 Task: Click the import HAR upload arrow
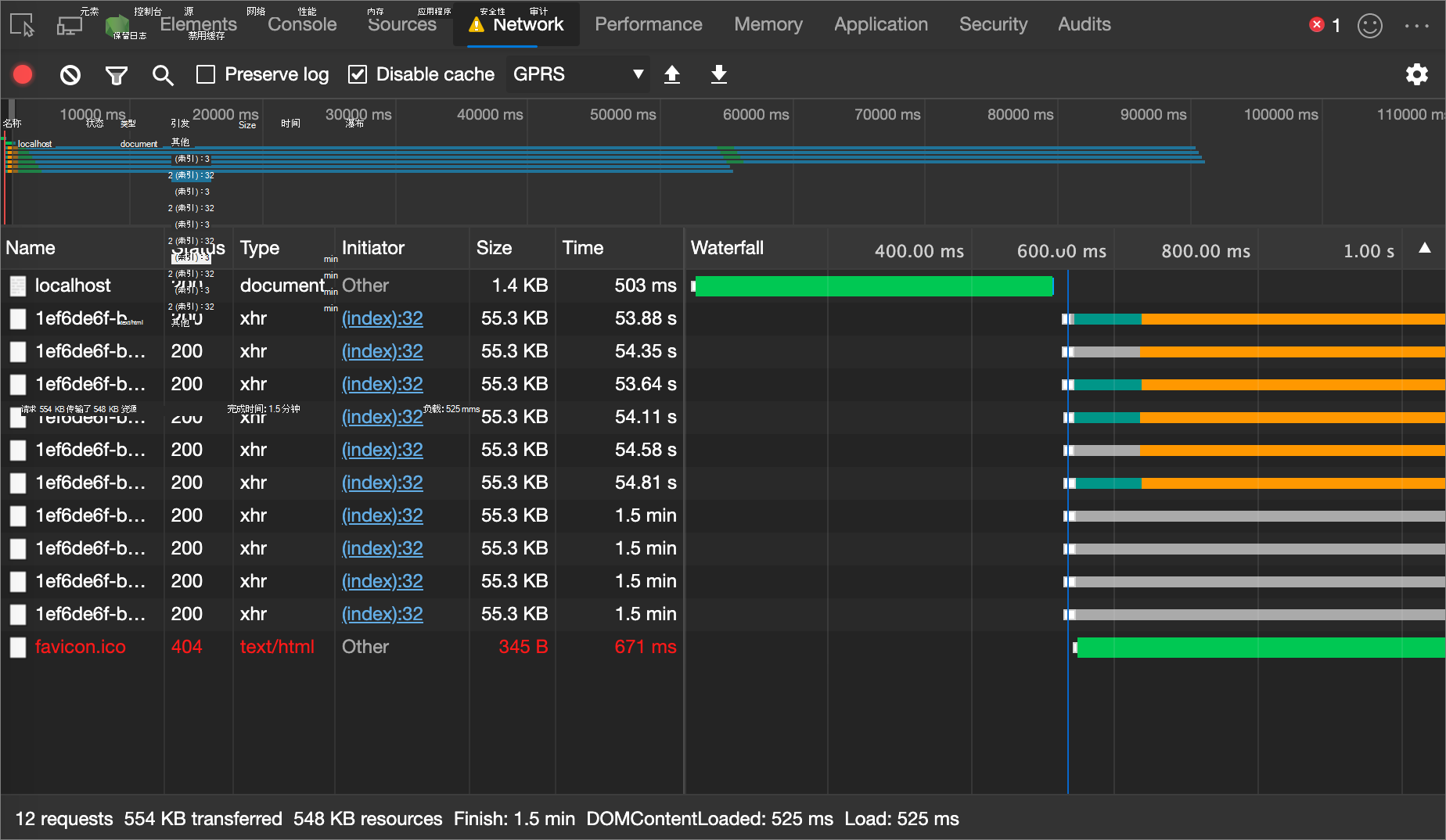point(672,74)
